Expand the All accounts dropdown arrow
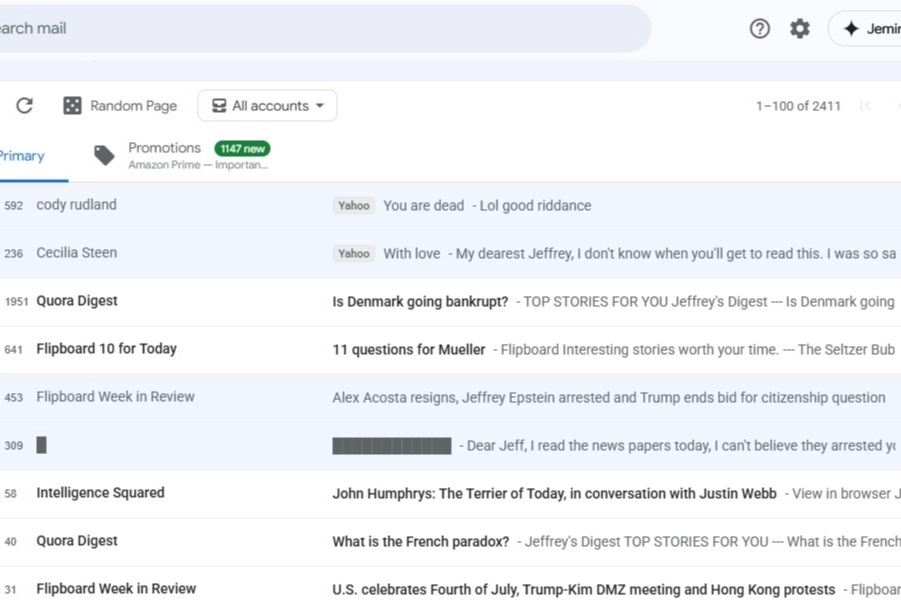This screenshot has width=901, height=601. point(320,106)
